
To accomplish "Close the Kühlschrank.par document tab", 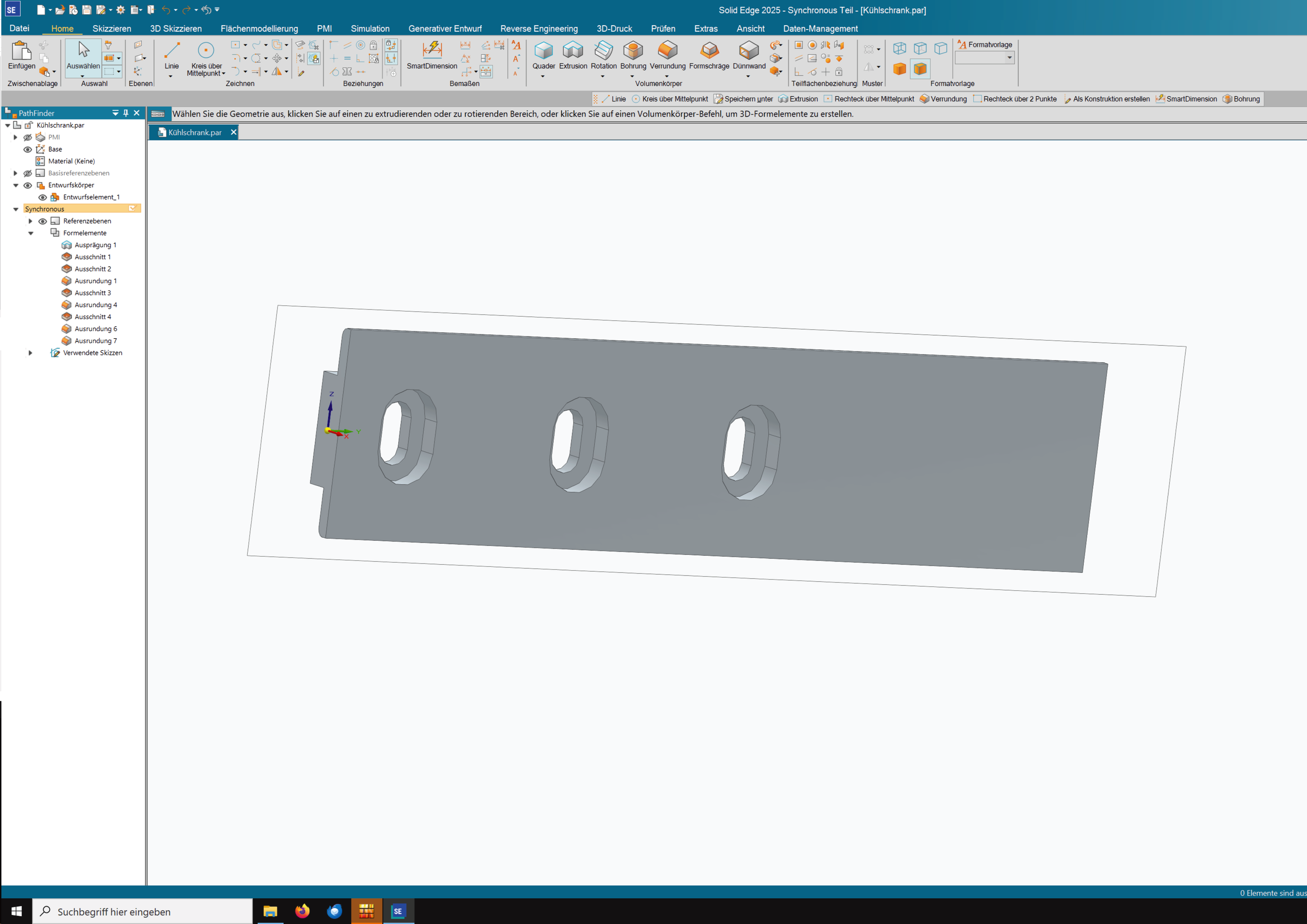I will [x=233, y=132].
